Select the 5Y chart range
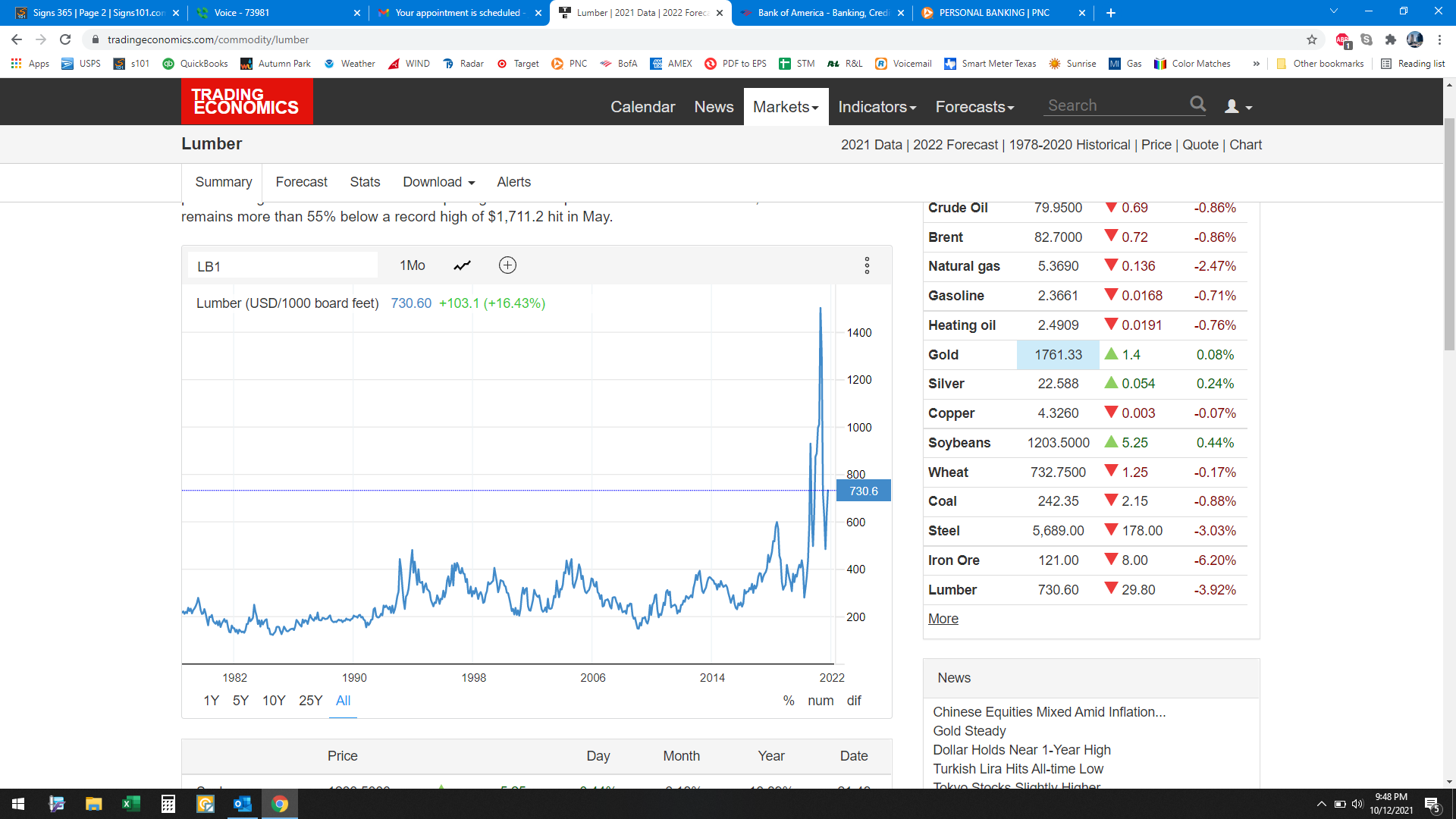1456x819 pixels. click(240, 701)
